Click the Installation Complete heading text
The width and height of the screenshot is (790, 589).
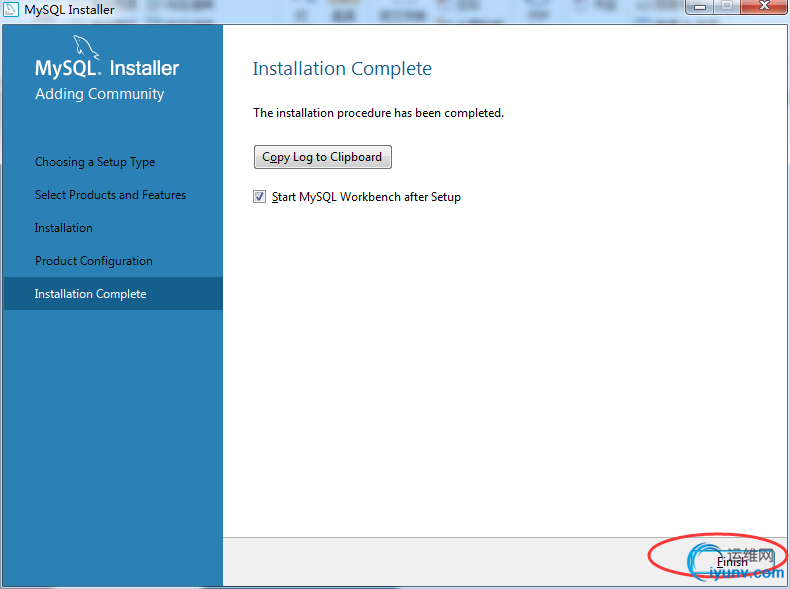[x=342, y=69]
